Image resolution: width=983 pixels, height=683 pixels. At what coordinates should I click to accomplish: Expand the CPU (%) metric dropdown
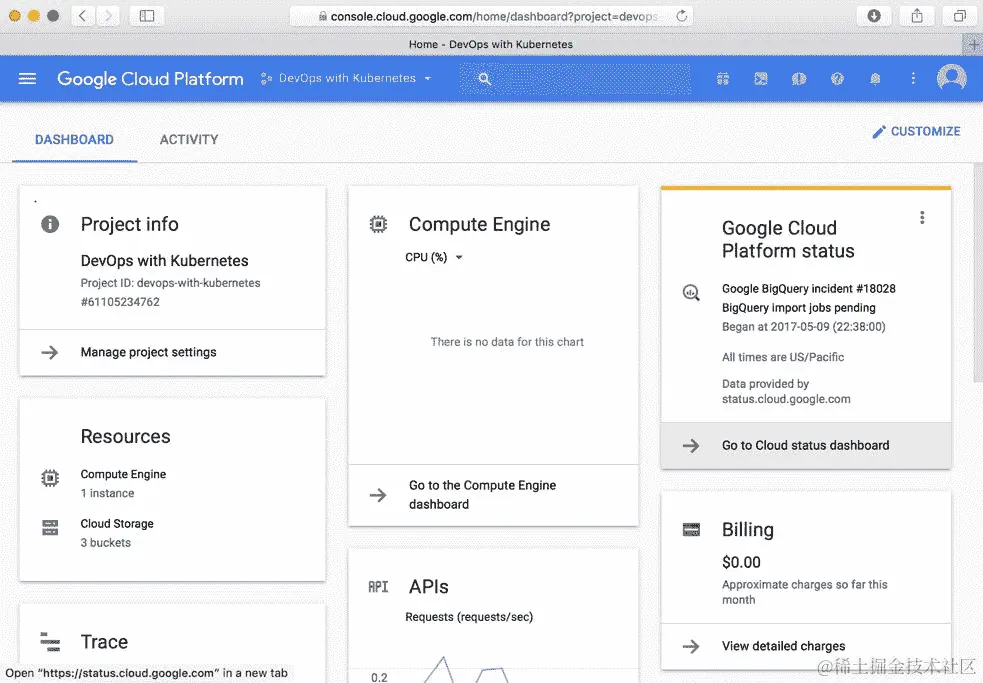point(433,257)
